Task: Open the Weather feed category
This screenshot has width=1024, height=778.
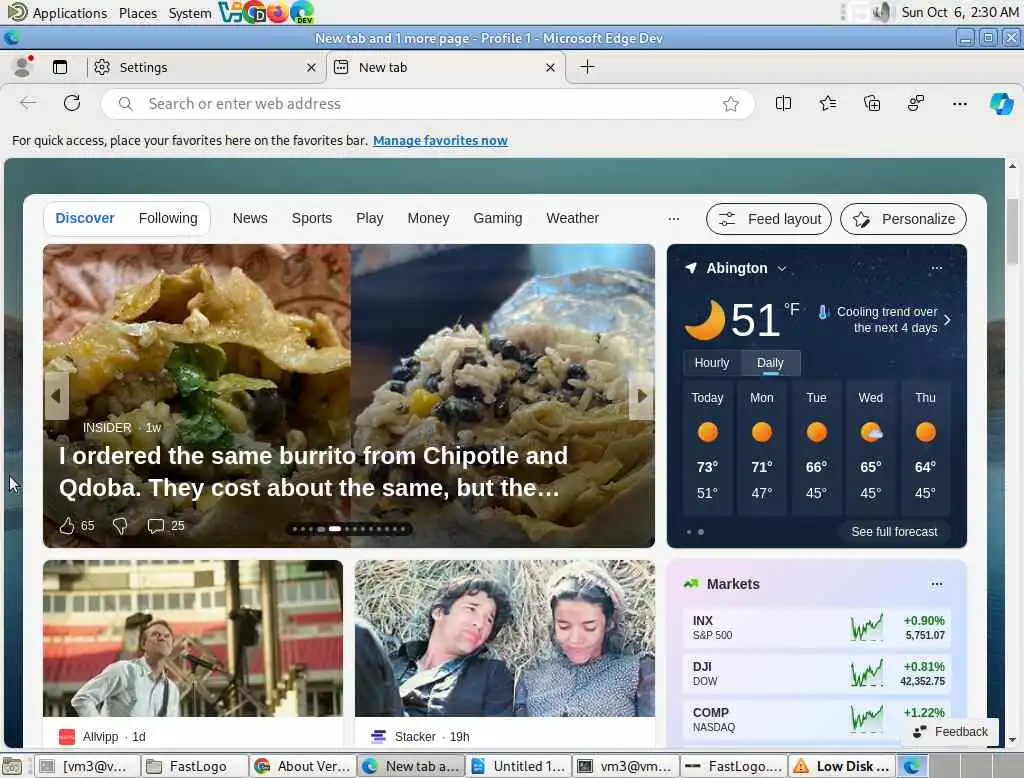Action: pyautogui.click(x=573, y=218)
